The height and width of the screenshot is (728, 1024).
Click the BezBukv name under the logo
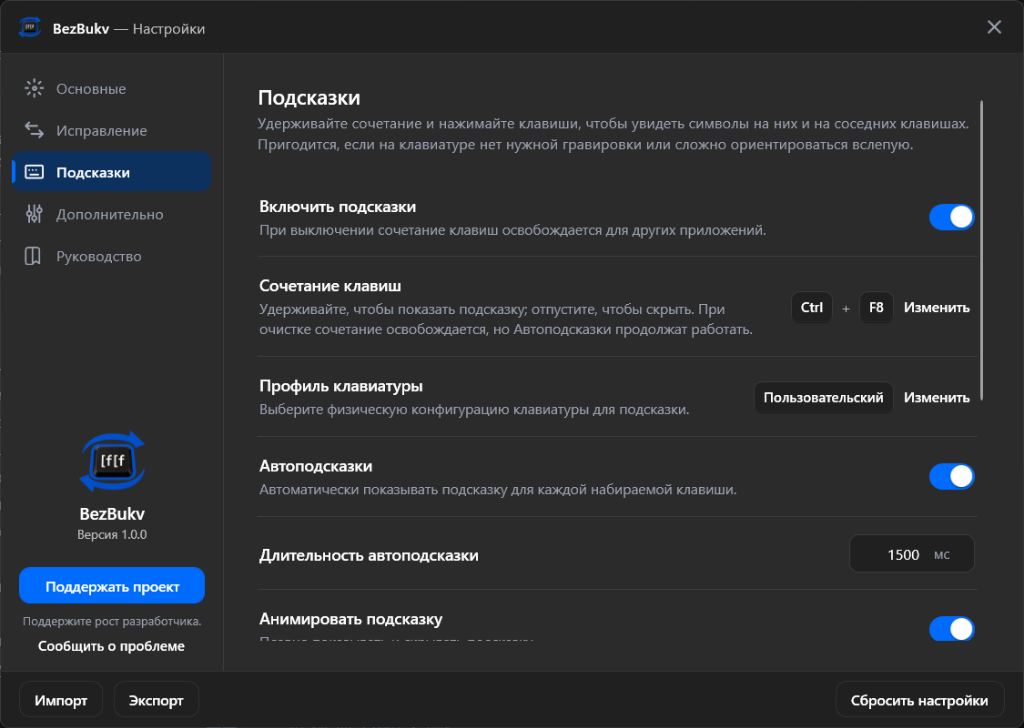(x=112, y=514)
